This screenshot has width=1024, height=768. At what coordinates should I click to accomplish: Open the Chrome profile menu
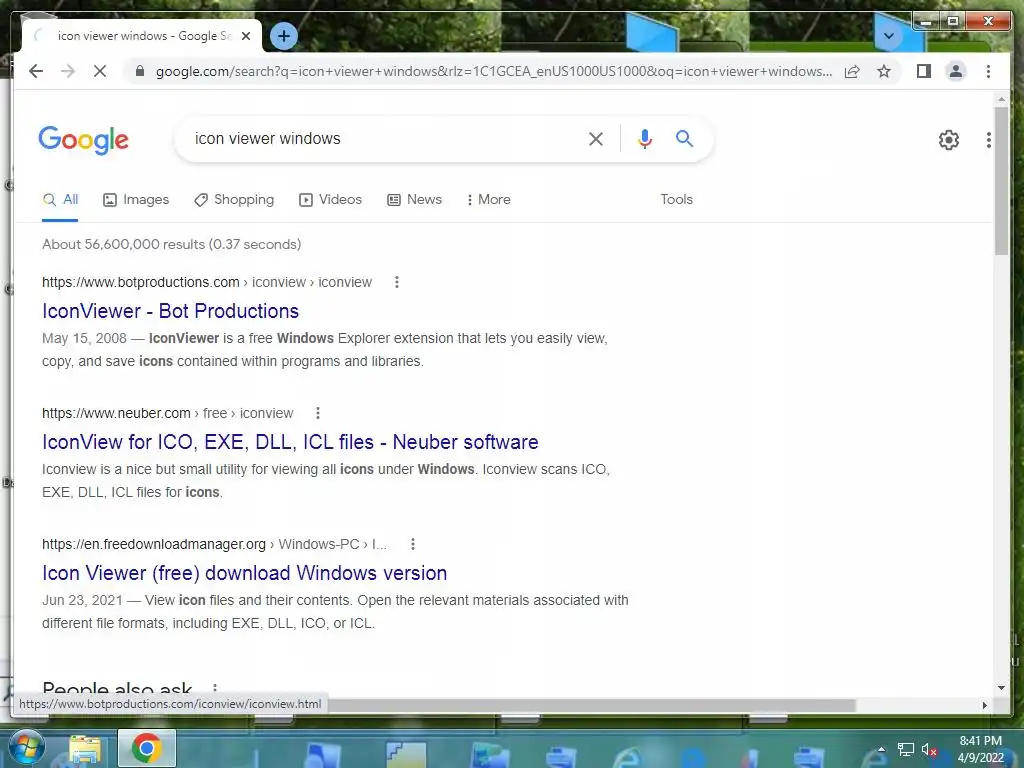click(955, 71)
